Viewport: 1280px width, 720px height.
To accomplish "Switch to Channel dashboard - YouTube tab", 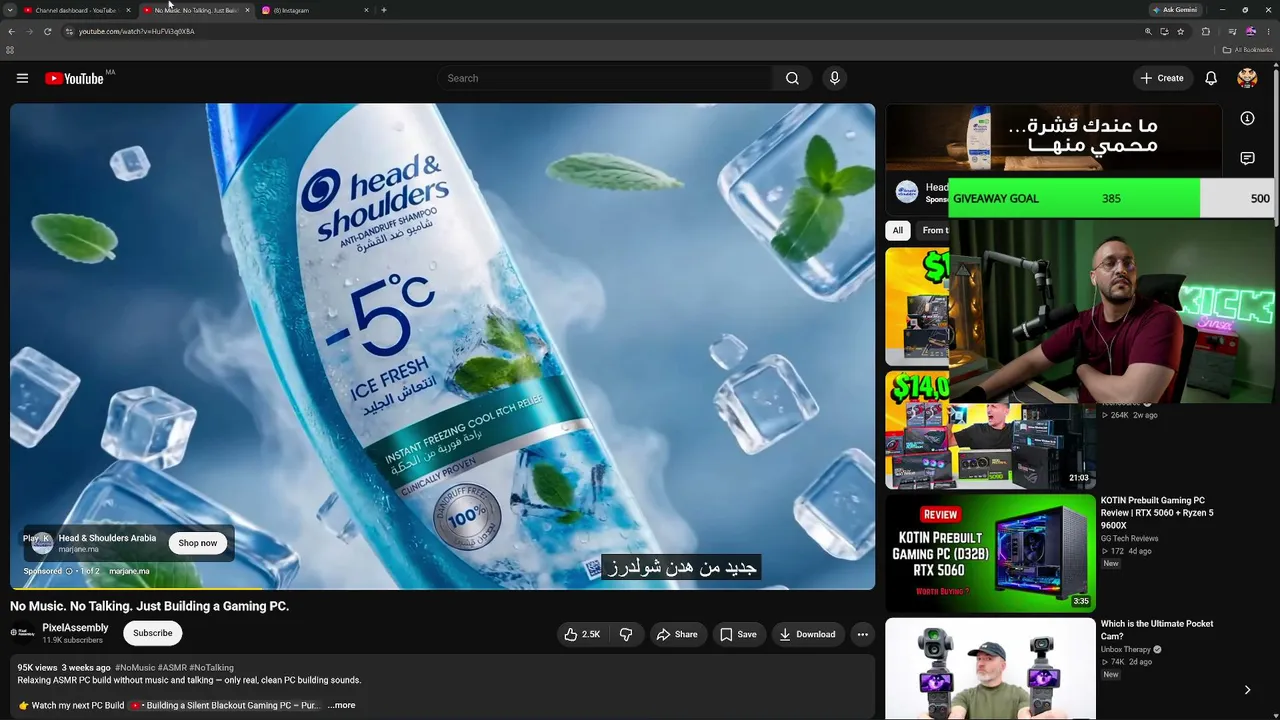I will pyautogui.click(x=77, y=10).
